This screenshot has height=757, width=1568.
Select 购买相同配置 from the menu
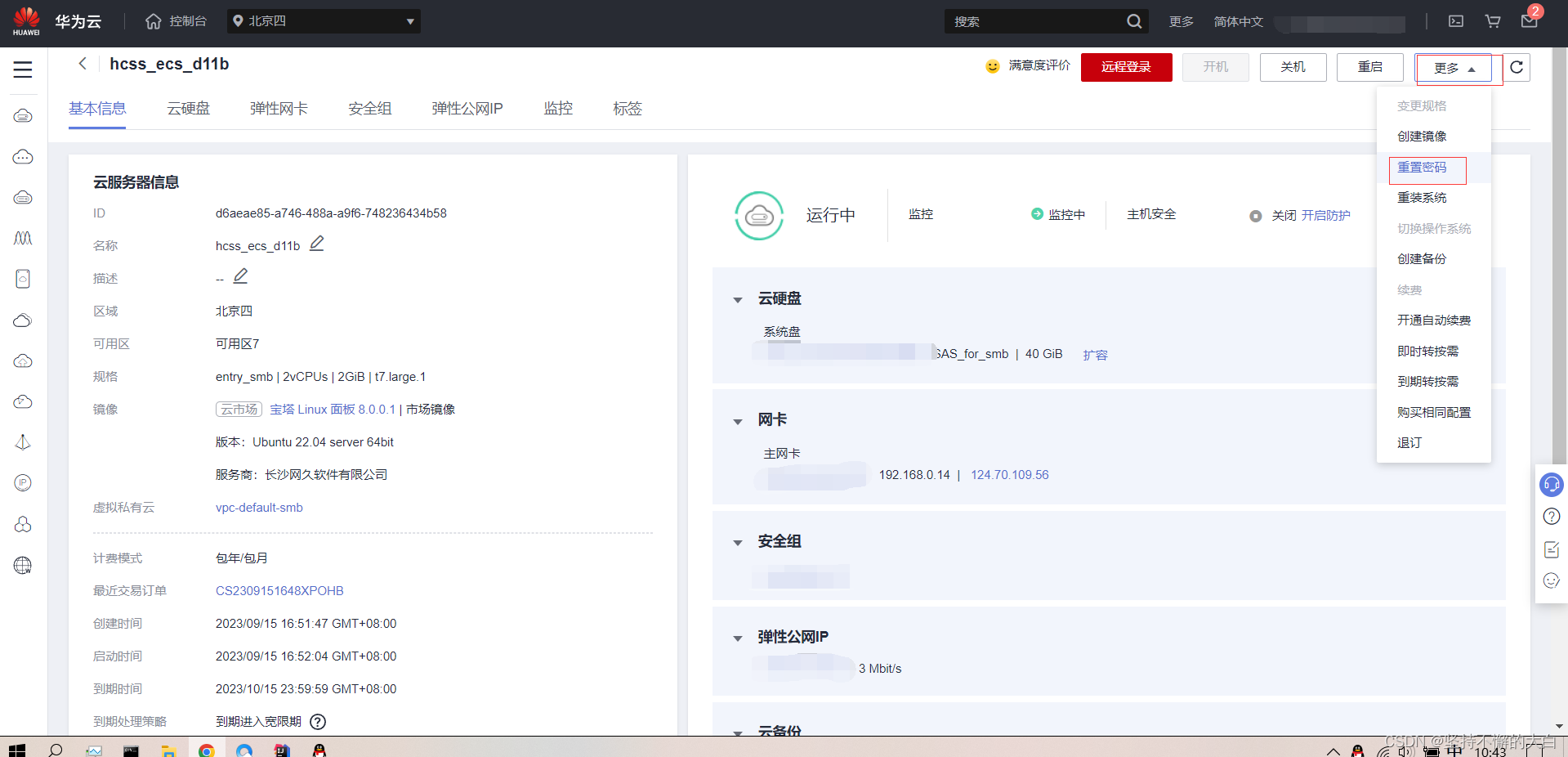pos(1434,413)
